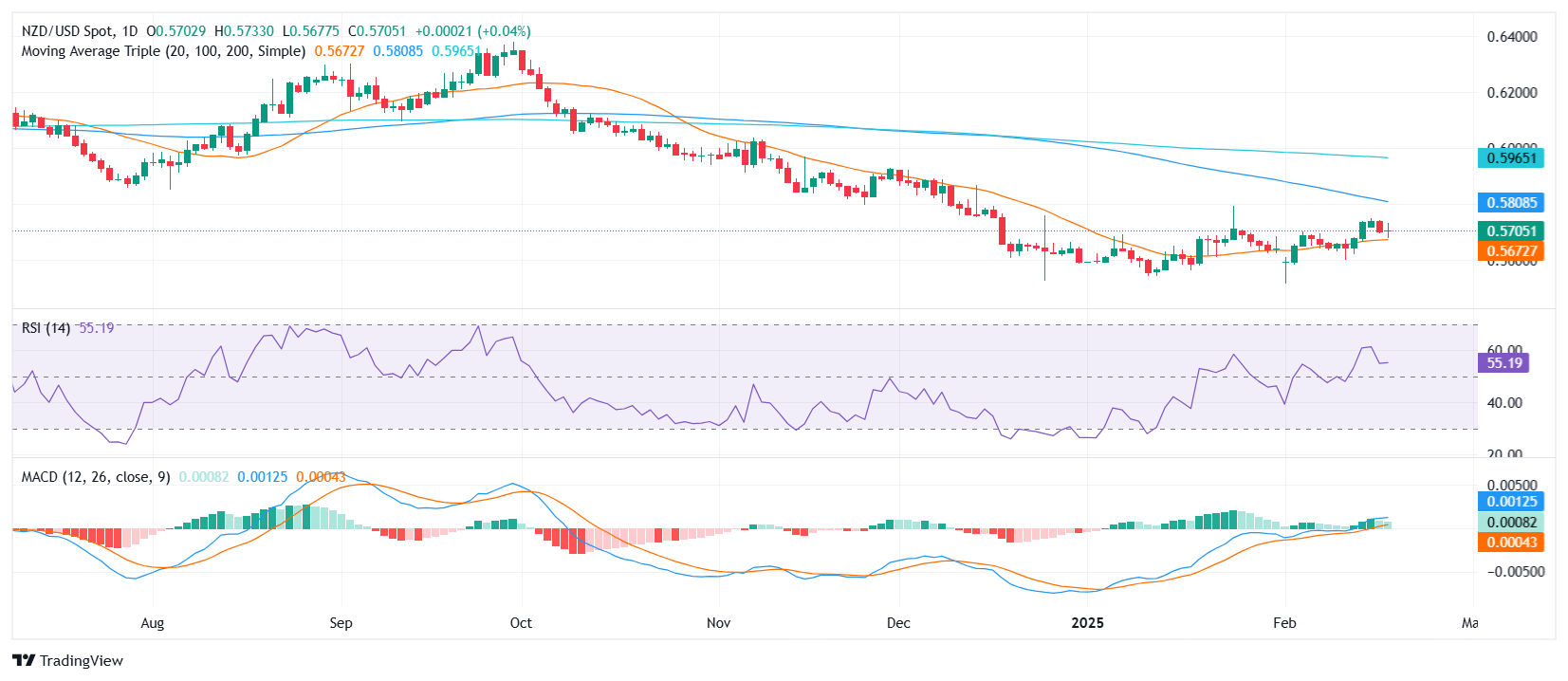This screenshot has width=1568, height=681.
Task: Click the Feb marker on time axis
Action: 1284,623
